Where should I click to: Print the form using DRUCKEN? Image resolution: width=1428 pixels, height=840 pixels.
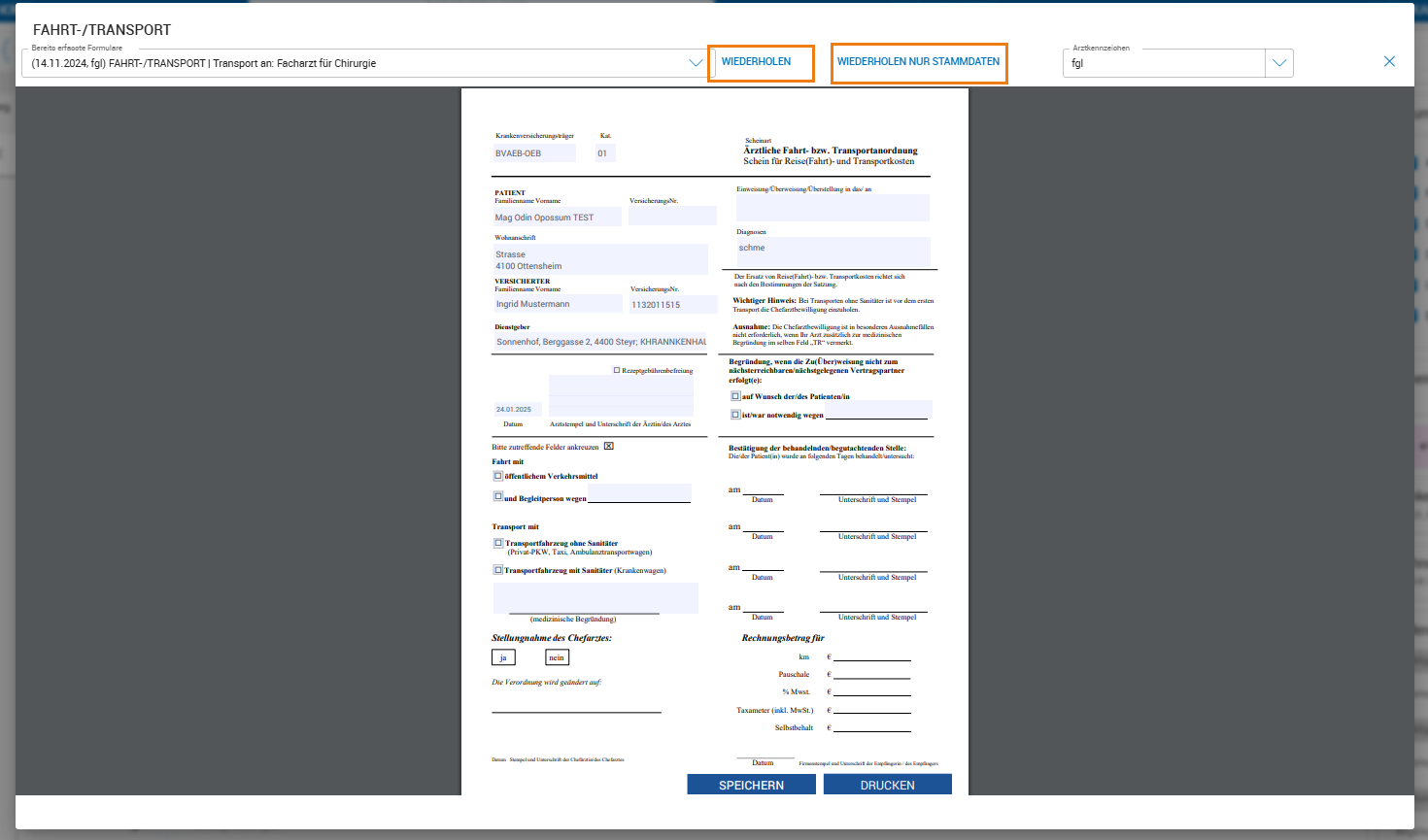click(x=887, y=785)
